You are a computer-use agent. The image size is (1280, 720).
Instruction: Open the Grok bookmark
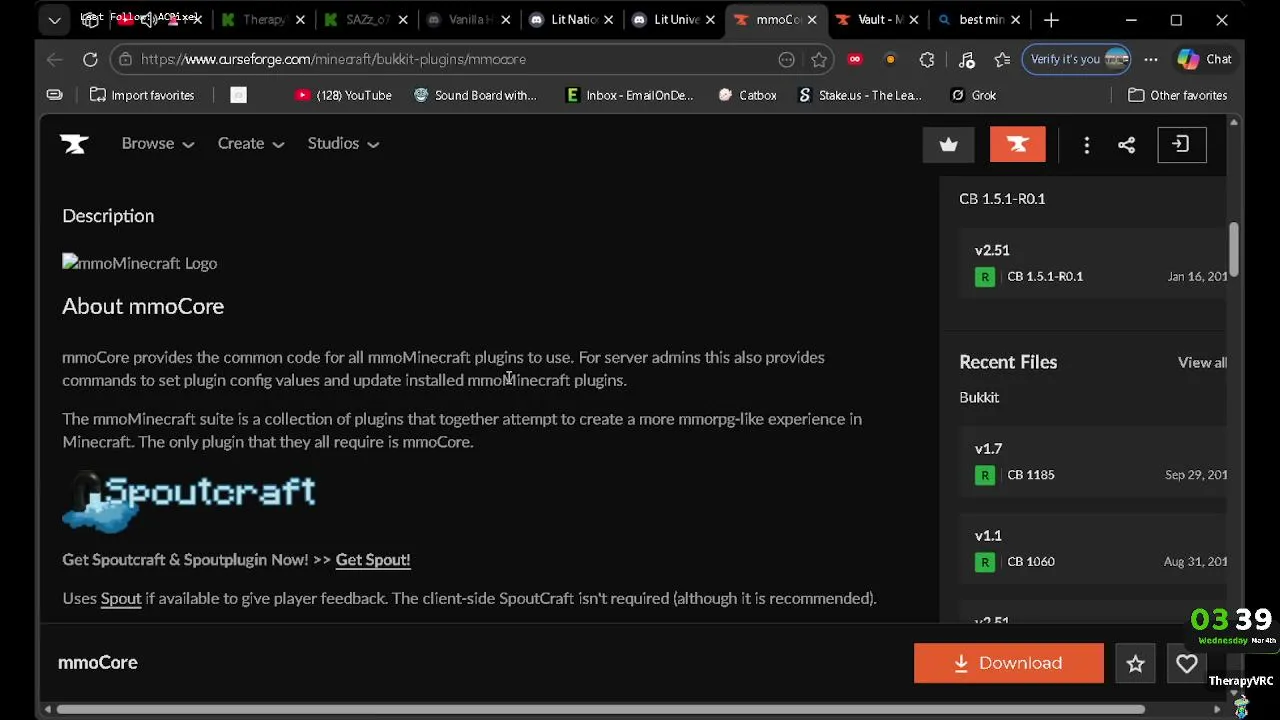tap(973, 95)
